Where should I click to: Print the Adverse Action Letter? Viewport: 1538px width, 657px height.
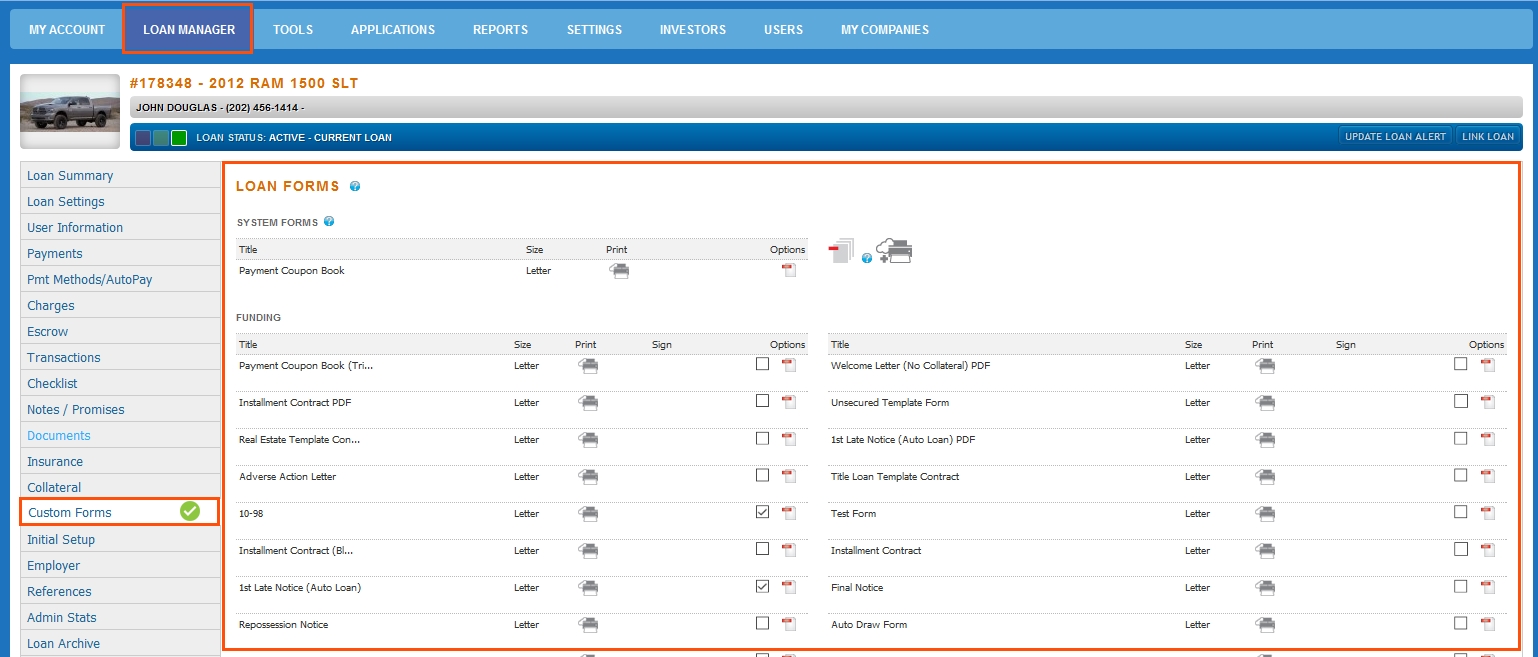[589, 477]
